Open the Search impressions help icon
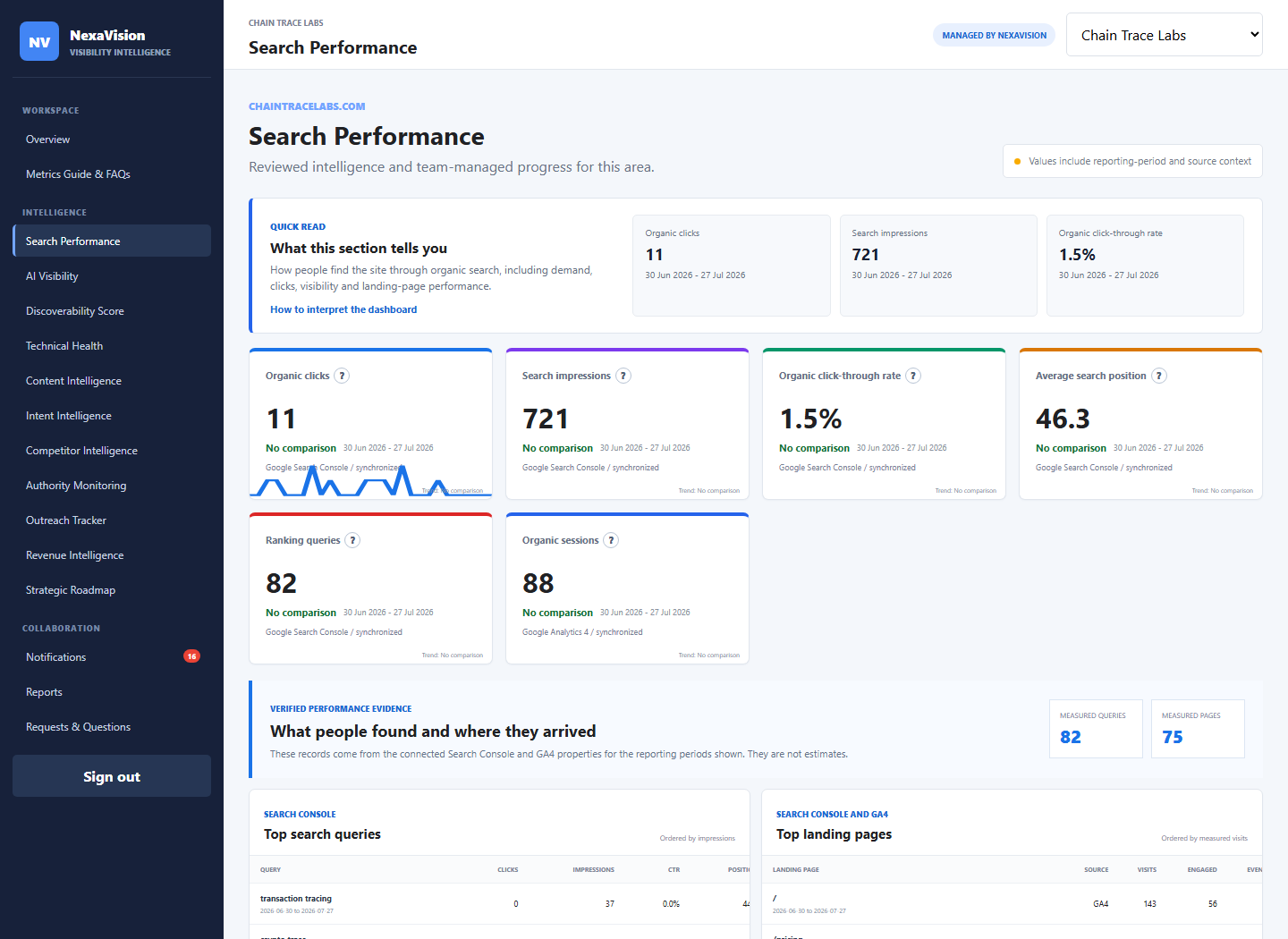 click(623, 376)
